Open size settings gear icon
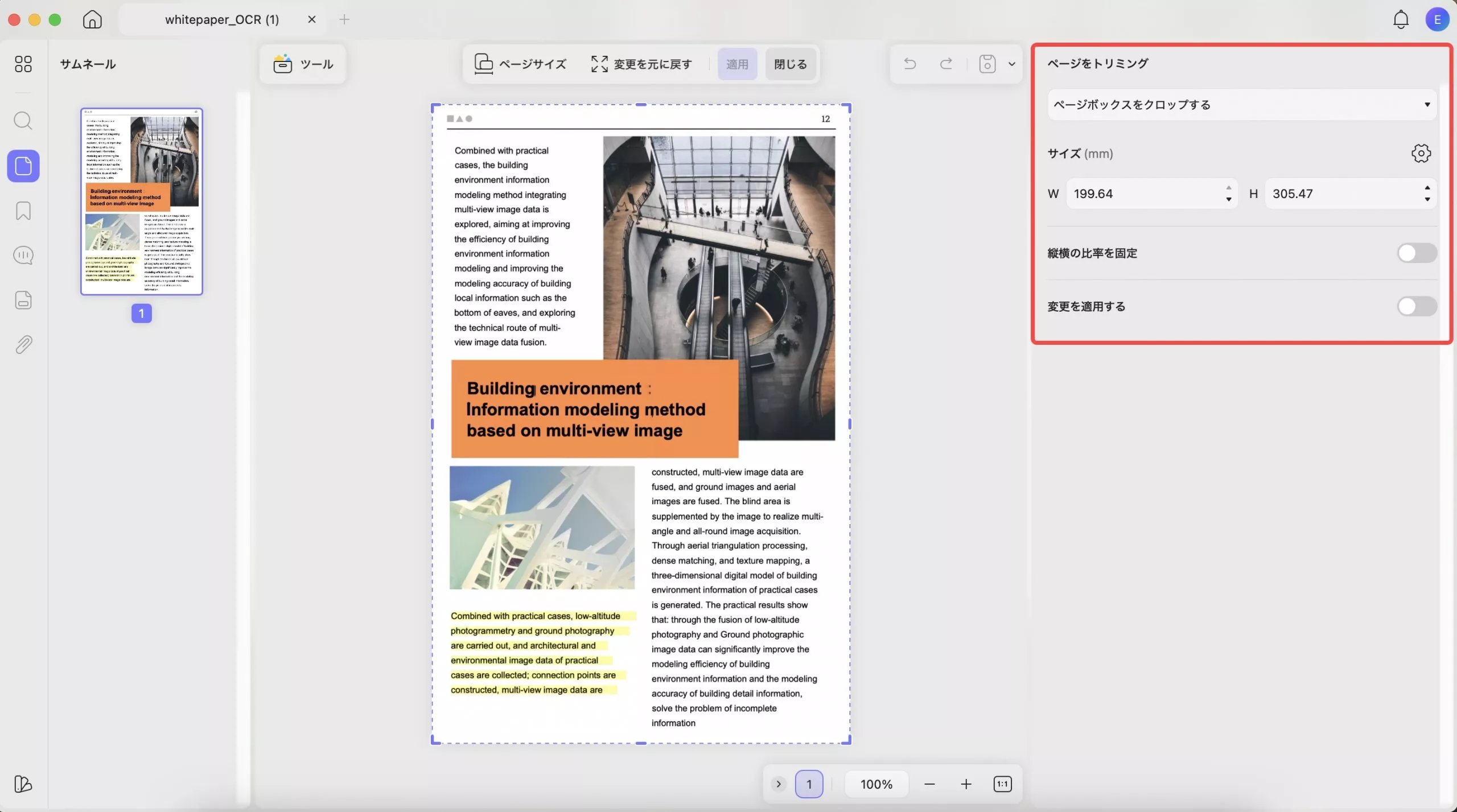This screenshot has height=812, width=1457. click(1421, 153)
